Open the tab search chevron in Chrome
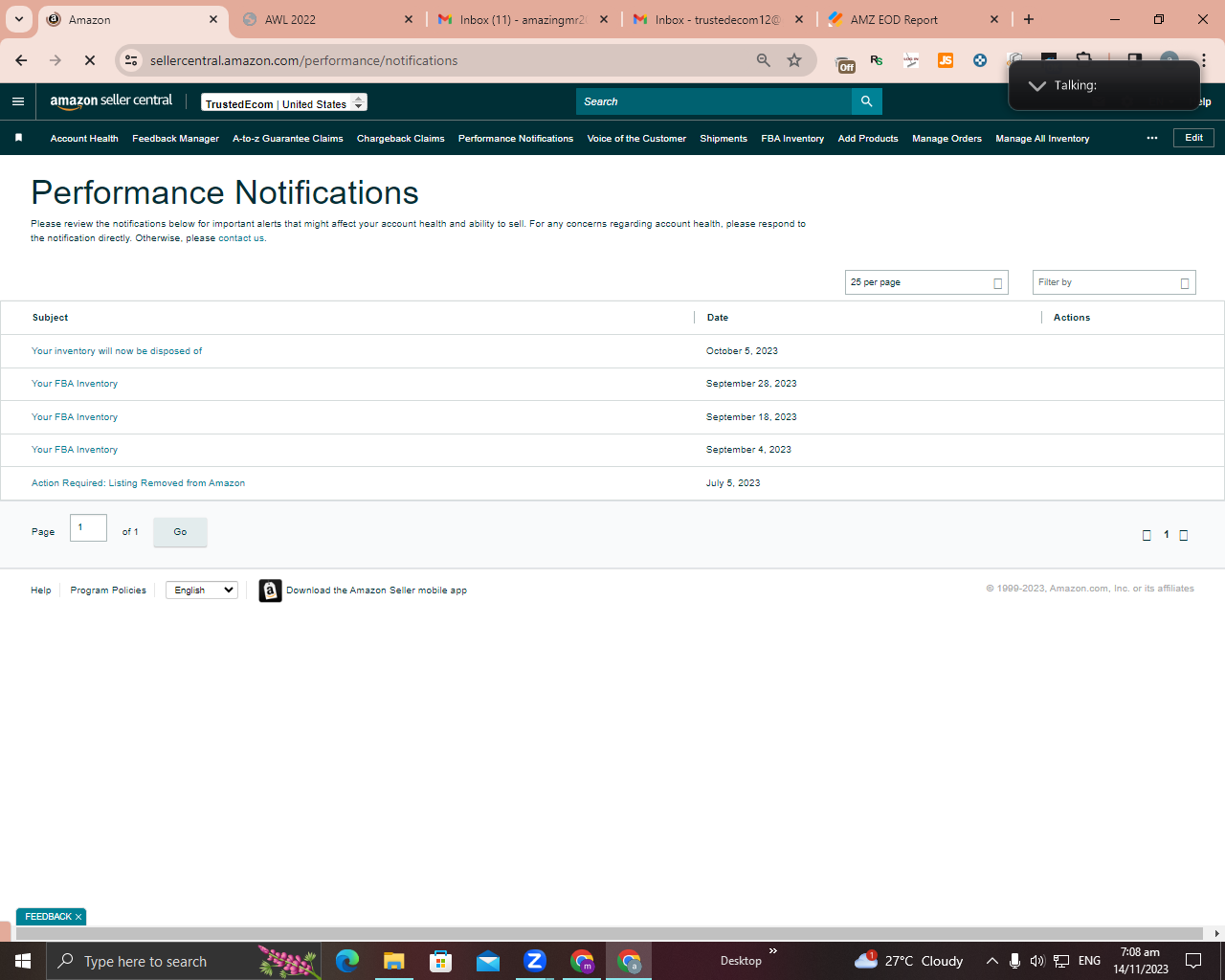The height and width of the screenshot is (980, 1225). pos(18,19)
